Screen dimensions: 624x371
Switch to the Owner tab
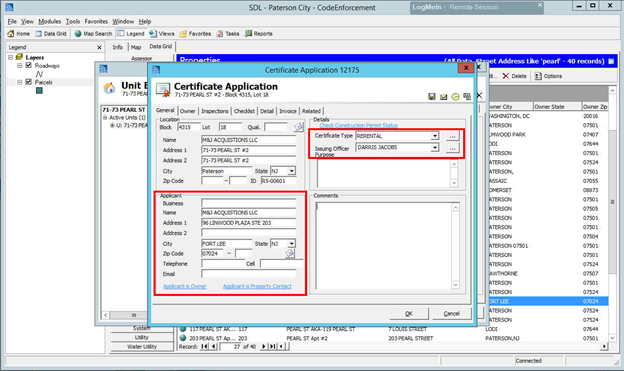pyautogui.click(x=187, y=111)
